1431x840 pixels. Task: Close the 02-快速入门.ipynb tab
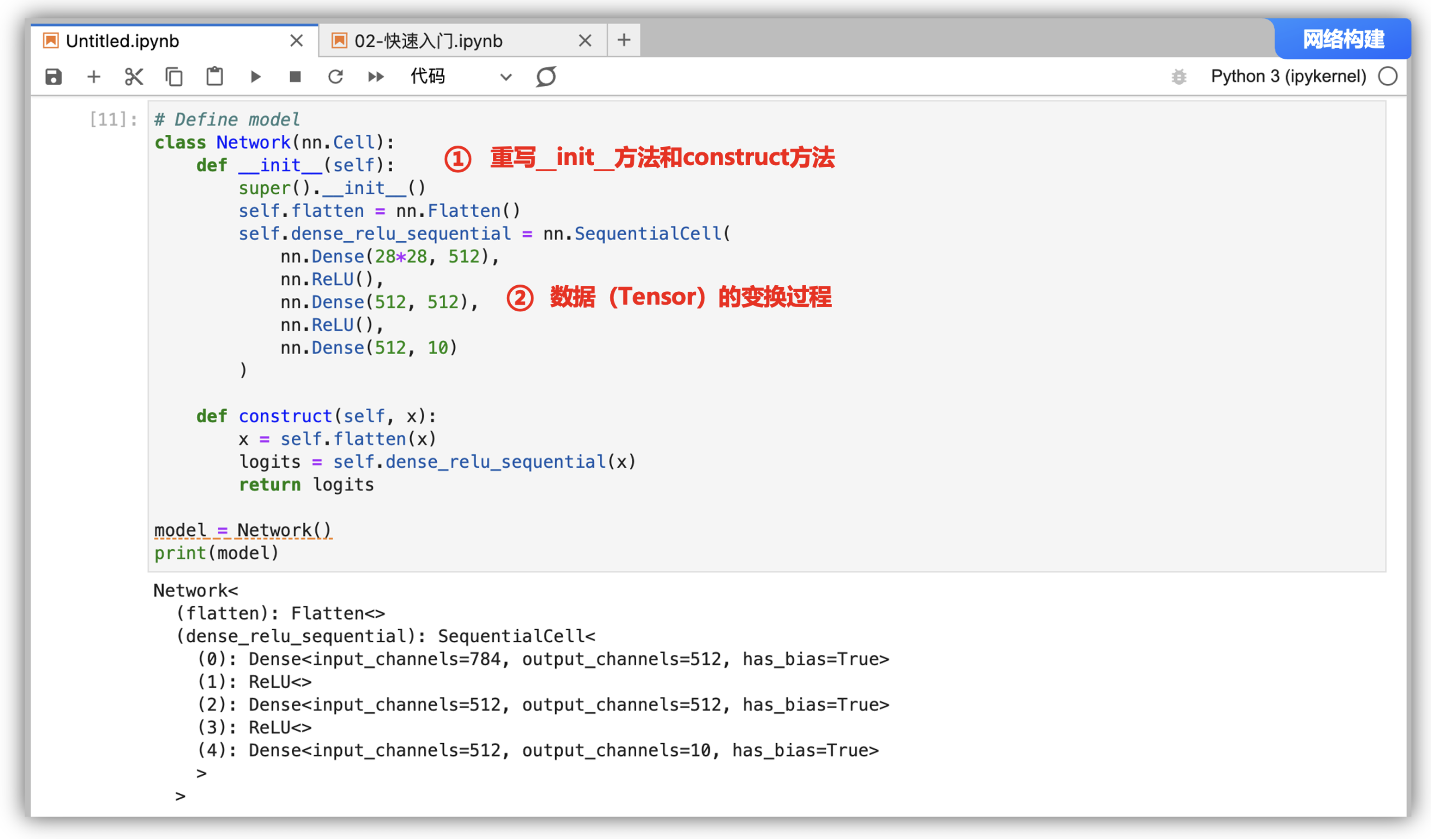[585, 41]
